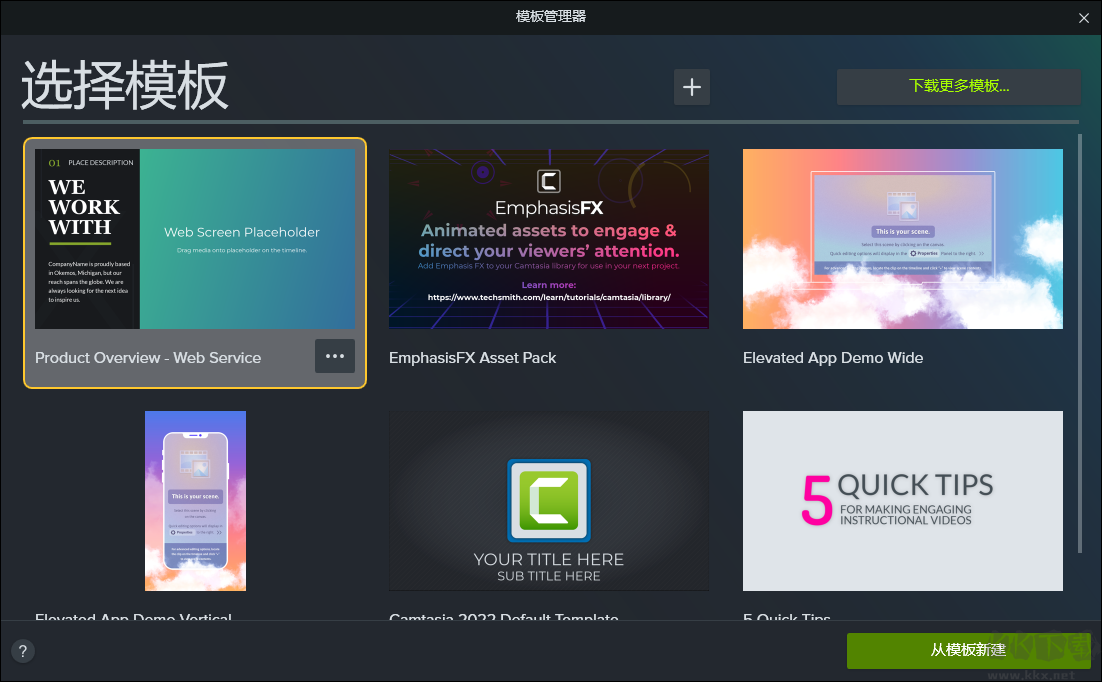Click the 从模板新建 green button
The height and width of the screenshot is (682, 1102).
coord(968,651)
